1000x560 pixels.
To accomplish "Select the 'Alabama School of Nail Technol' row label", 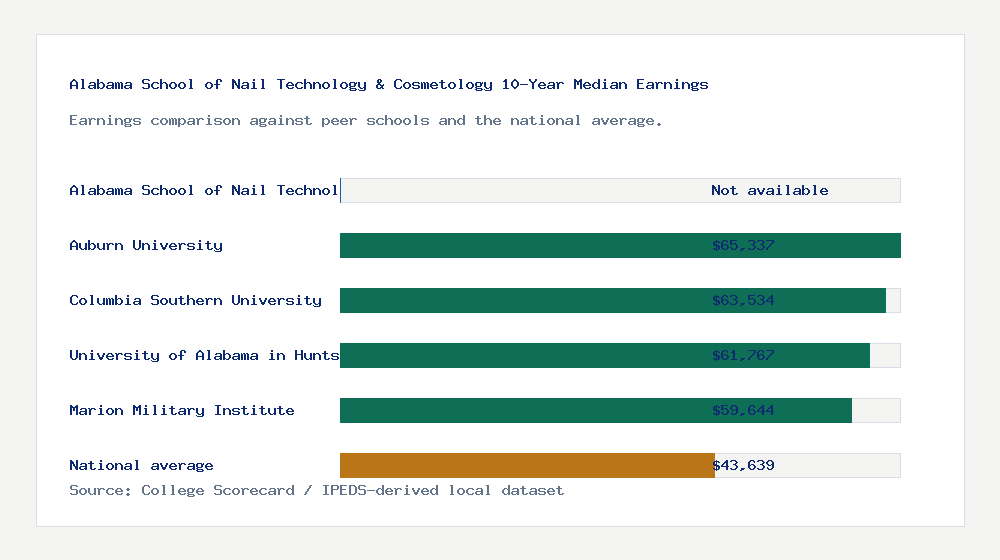I will [203, 190].
